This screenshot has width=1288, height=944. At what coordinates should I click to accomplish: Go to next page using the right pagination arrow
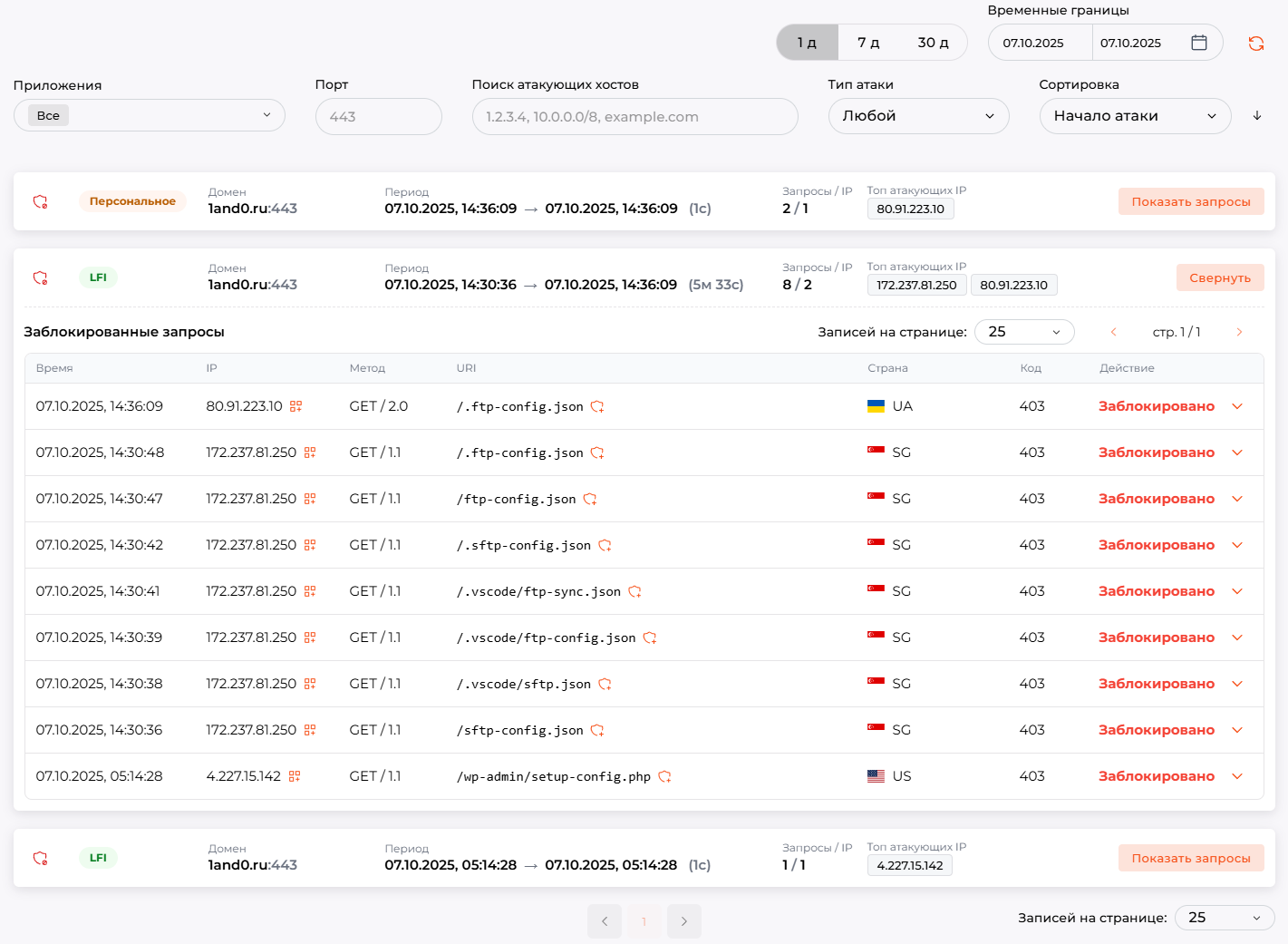click(684, 921)
